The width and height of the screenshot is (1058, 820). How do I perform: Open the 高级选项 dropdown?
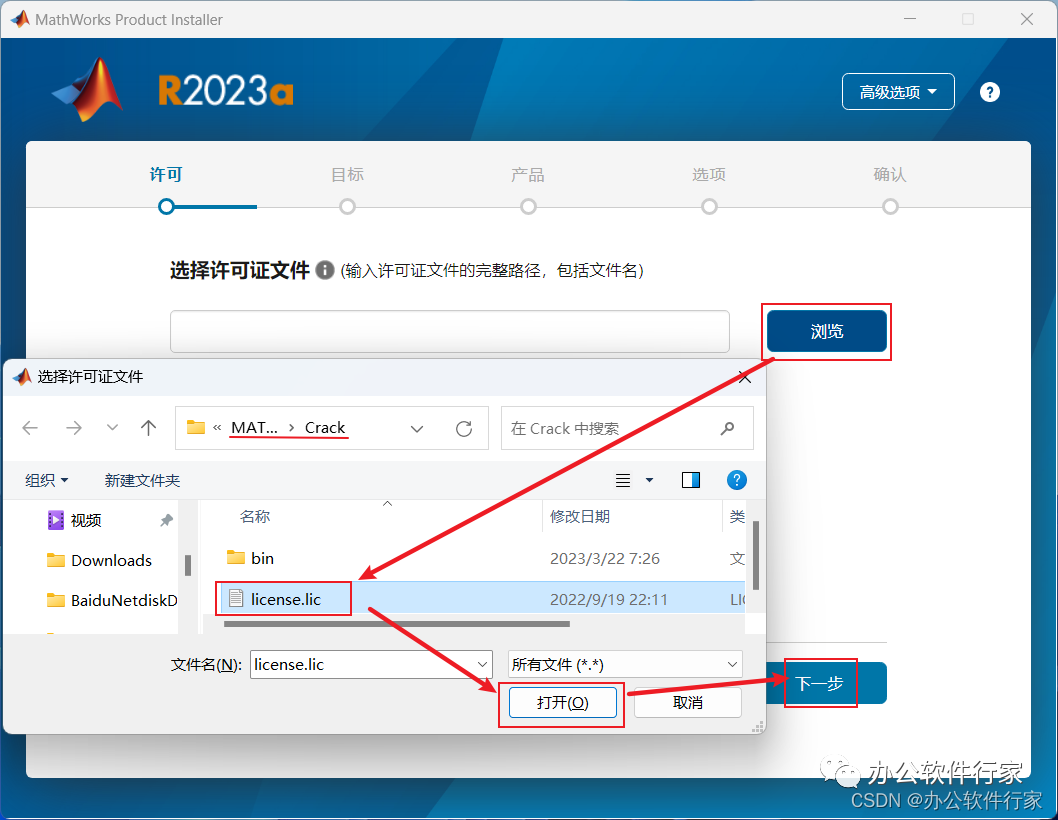point(898,92)
